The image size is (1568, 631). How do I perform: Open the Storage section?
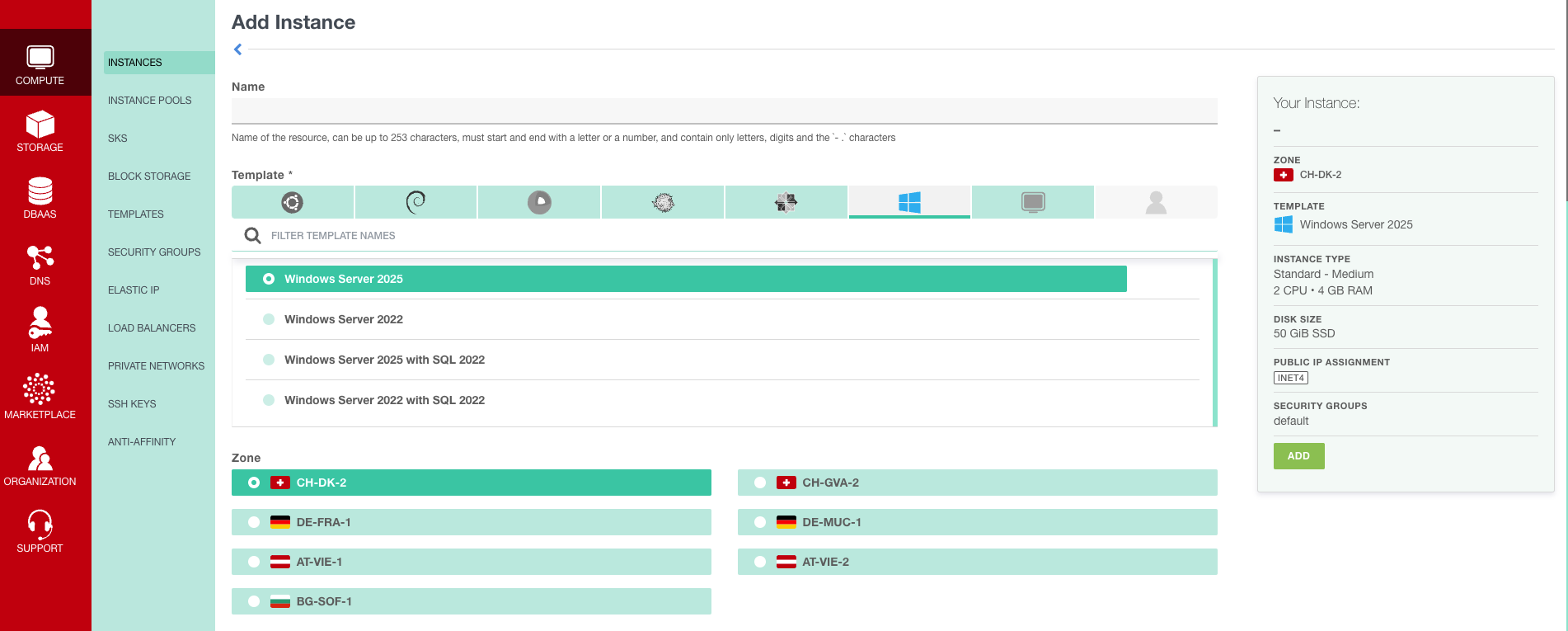coord(40,130)
